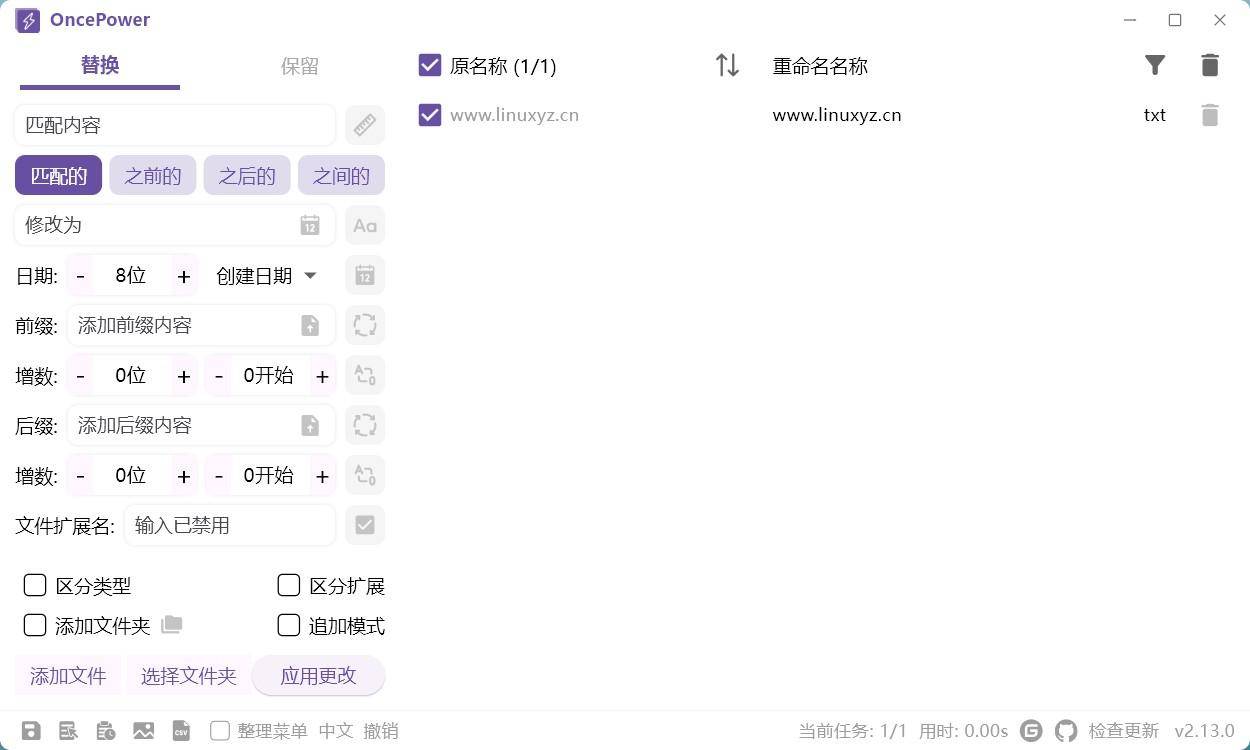Click the loop icon beside 后缀 field
This screenshot has height=750, width=1250.
(365, 425)
